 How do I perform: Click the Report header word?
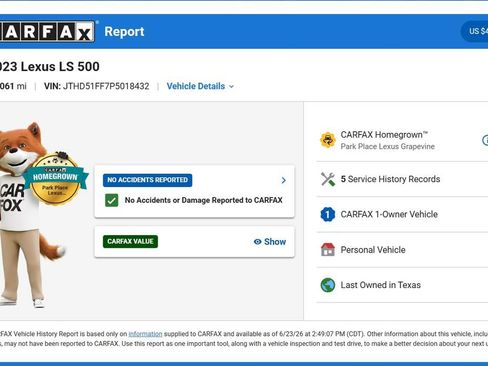point(124,32)
